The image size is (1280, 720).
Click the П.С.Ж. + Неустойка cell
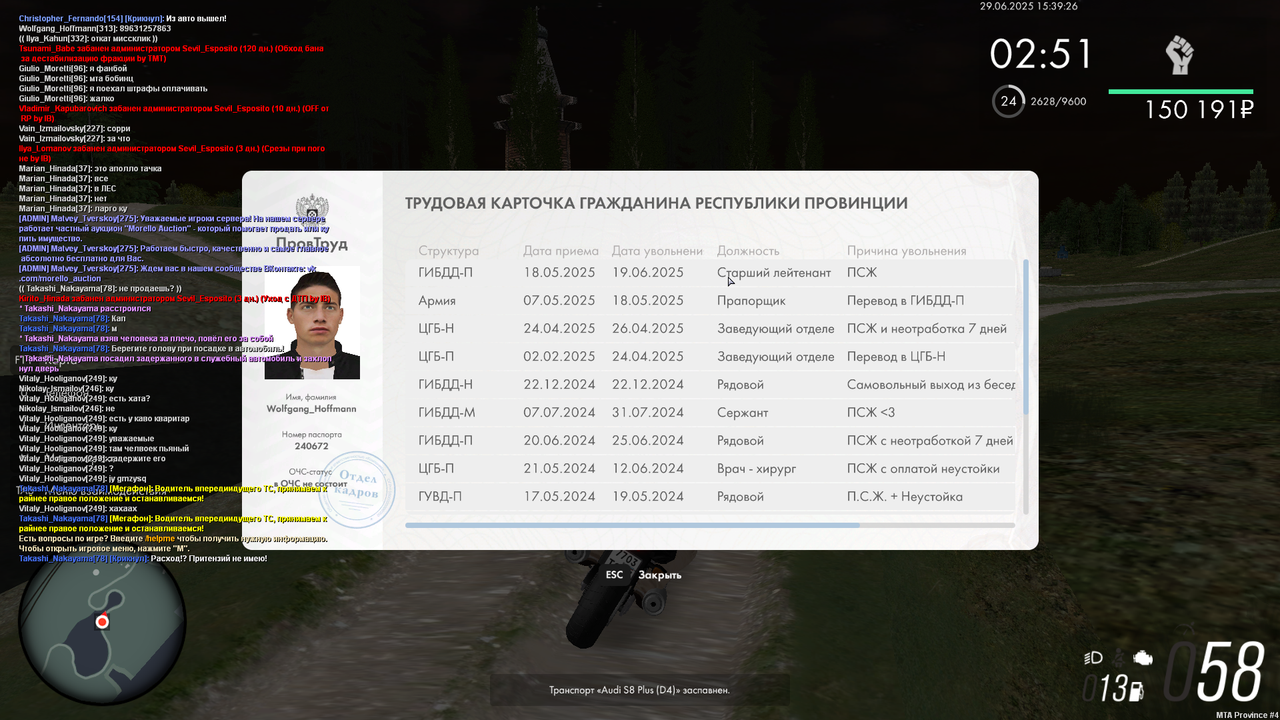coord(905,496)
